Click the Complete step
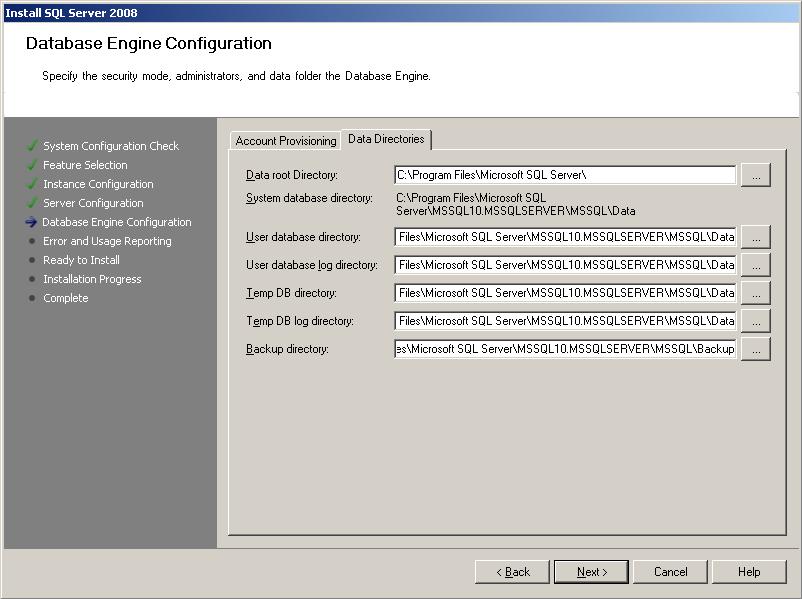This screenshot has height=599, width=802. [65, 298]
